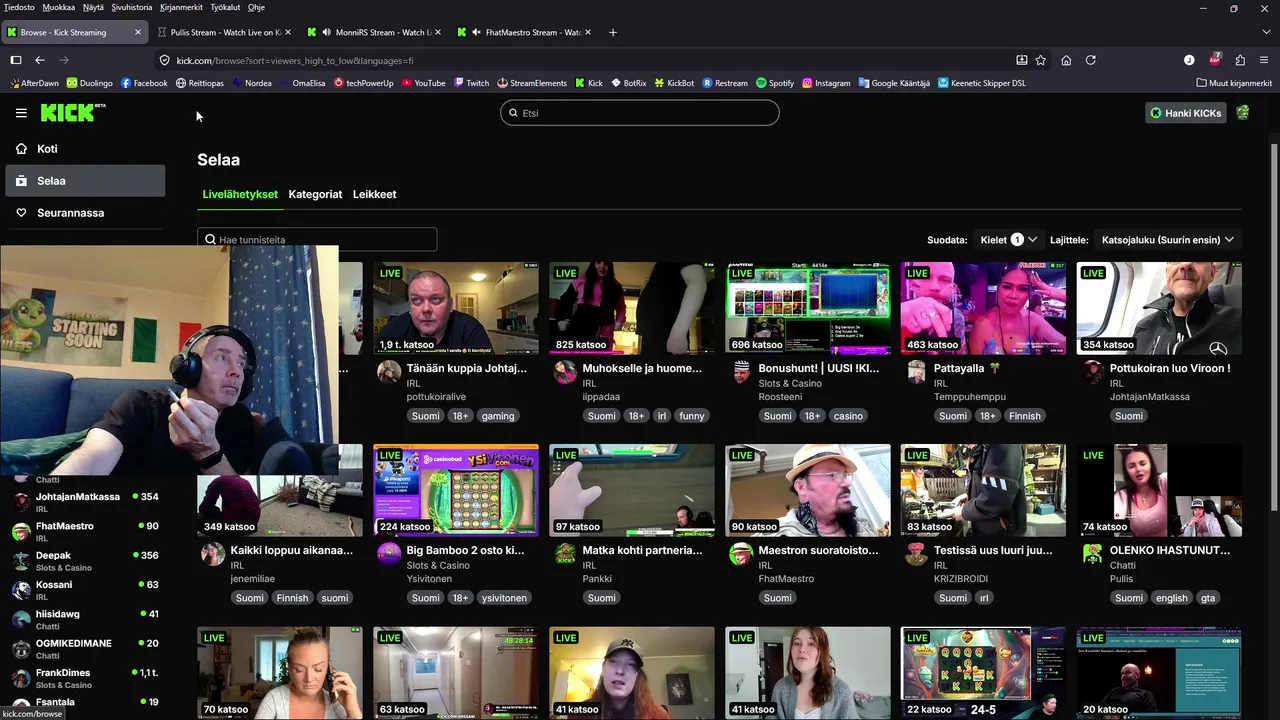Screen dimensions: 1280x720
Task: Click the Pattayalla stream title
Action: coord(967,368)
